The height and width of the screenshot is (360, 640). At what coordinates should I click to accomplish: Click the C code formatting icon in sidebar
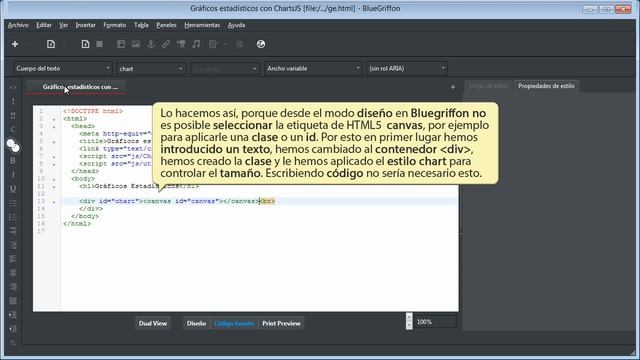[13, 130]
